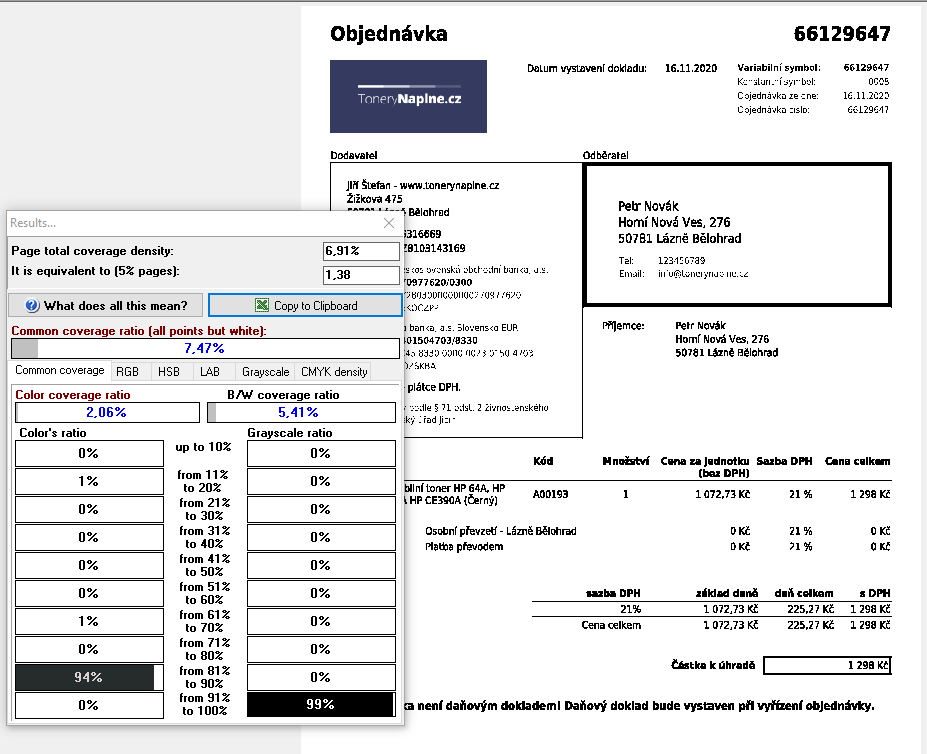Click the TonerNaplne.cz logo in document
This screenshot has width=927, height=754.
pos(409,96)
